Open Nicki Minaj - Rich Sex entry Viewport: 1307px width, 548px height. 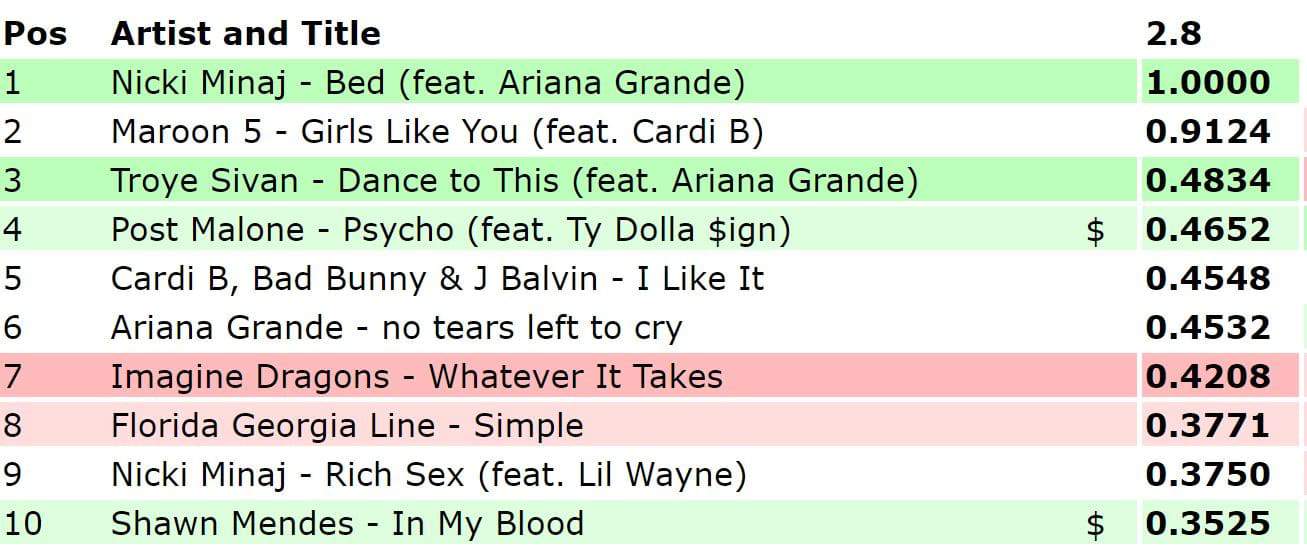coord(428,474)
